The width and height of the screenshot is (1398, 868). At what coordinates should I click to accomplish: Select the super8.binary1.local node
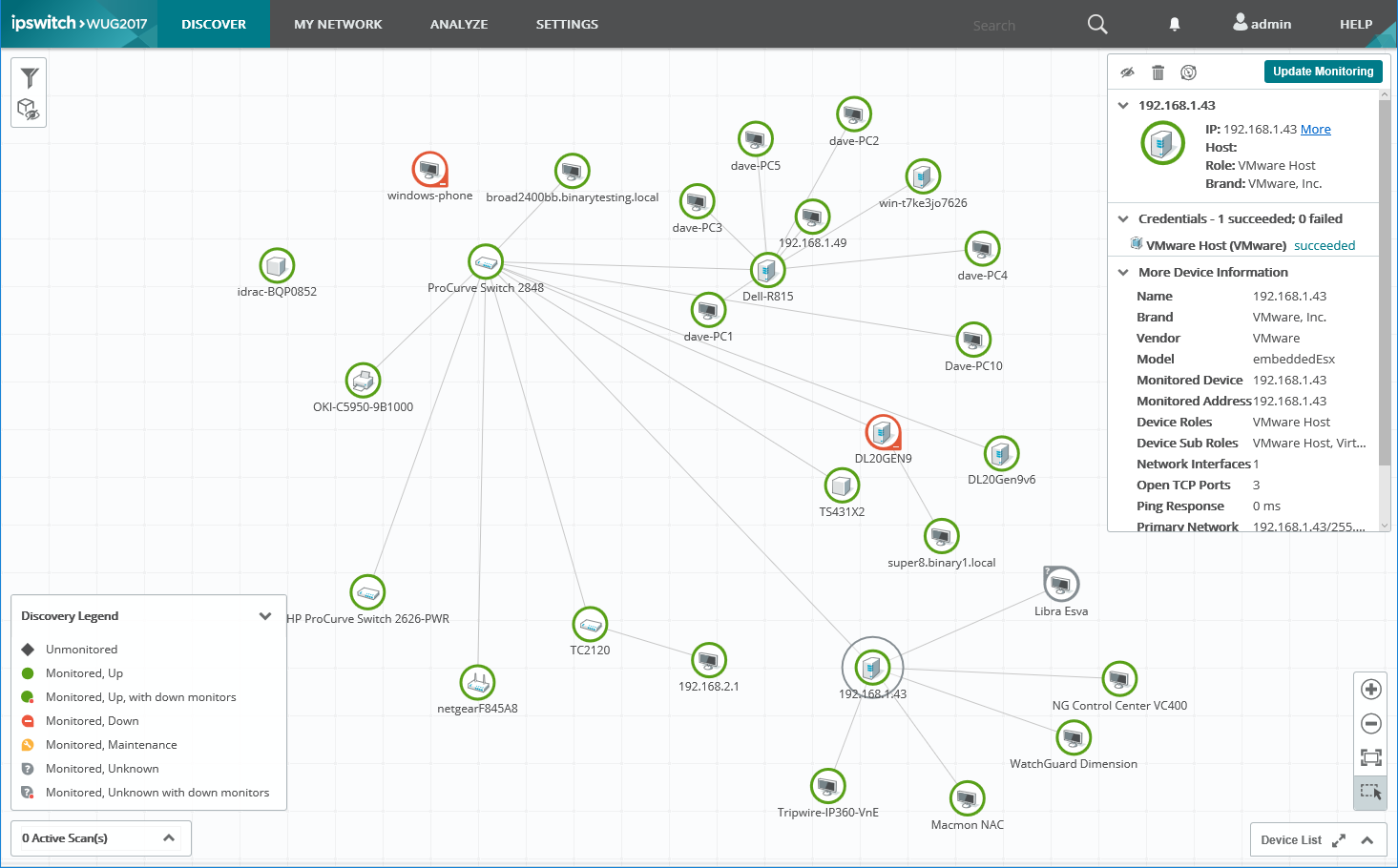pos(941,537)
